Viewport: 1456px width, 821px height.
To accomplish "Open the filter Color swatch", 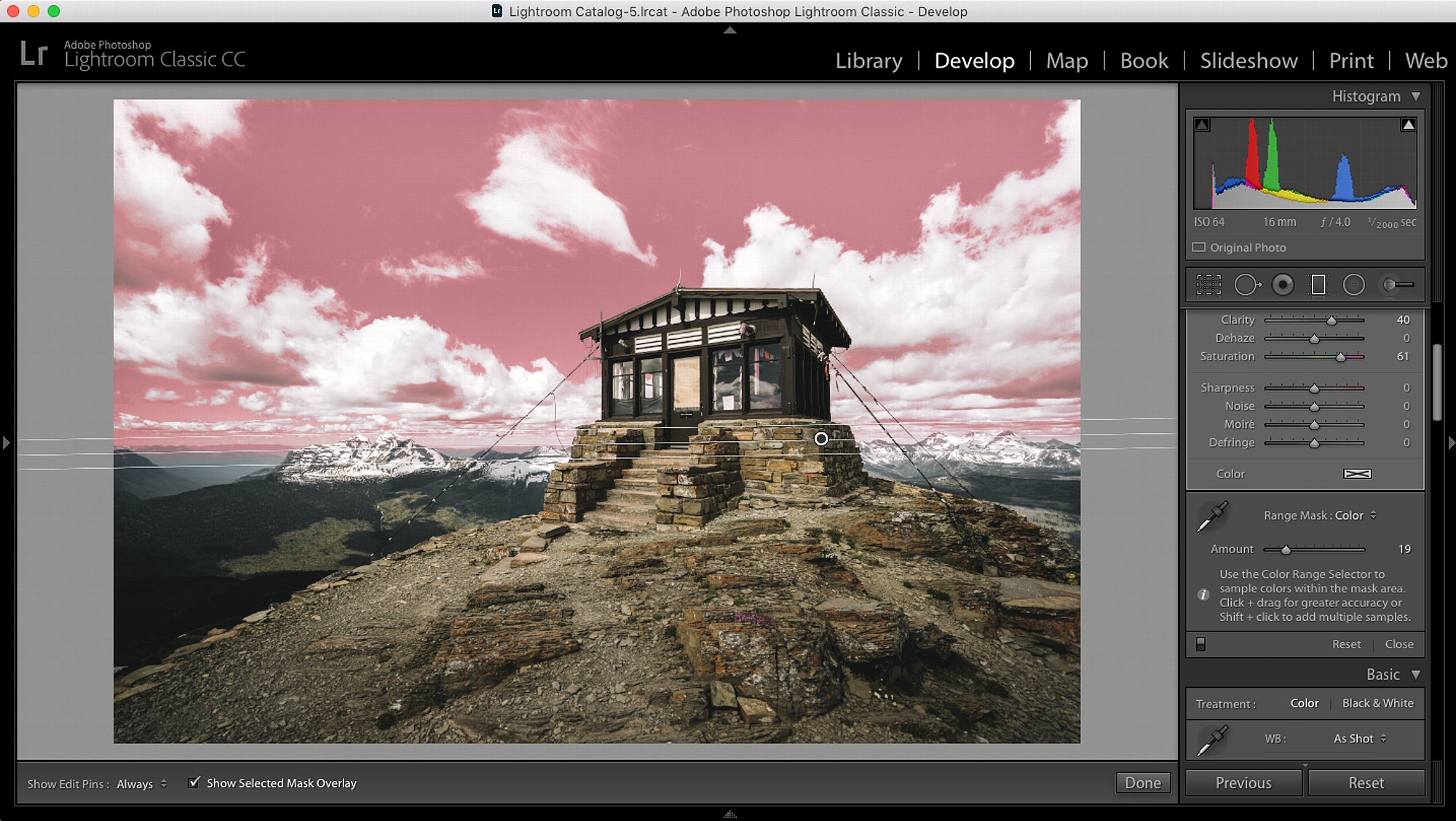I will pos(1357,474).
